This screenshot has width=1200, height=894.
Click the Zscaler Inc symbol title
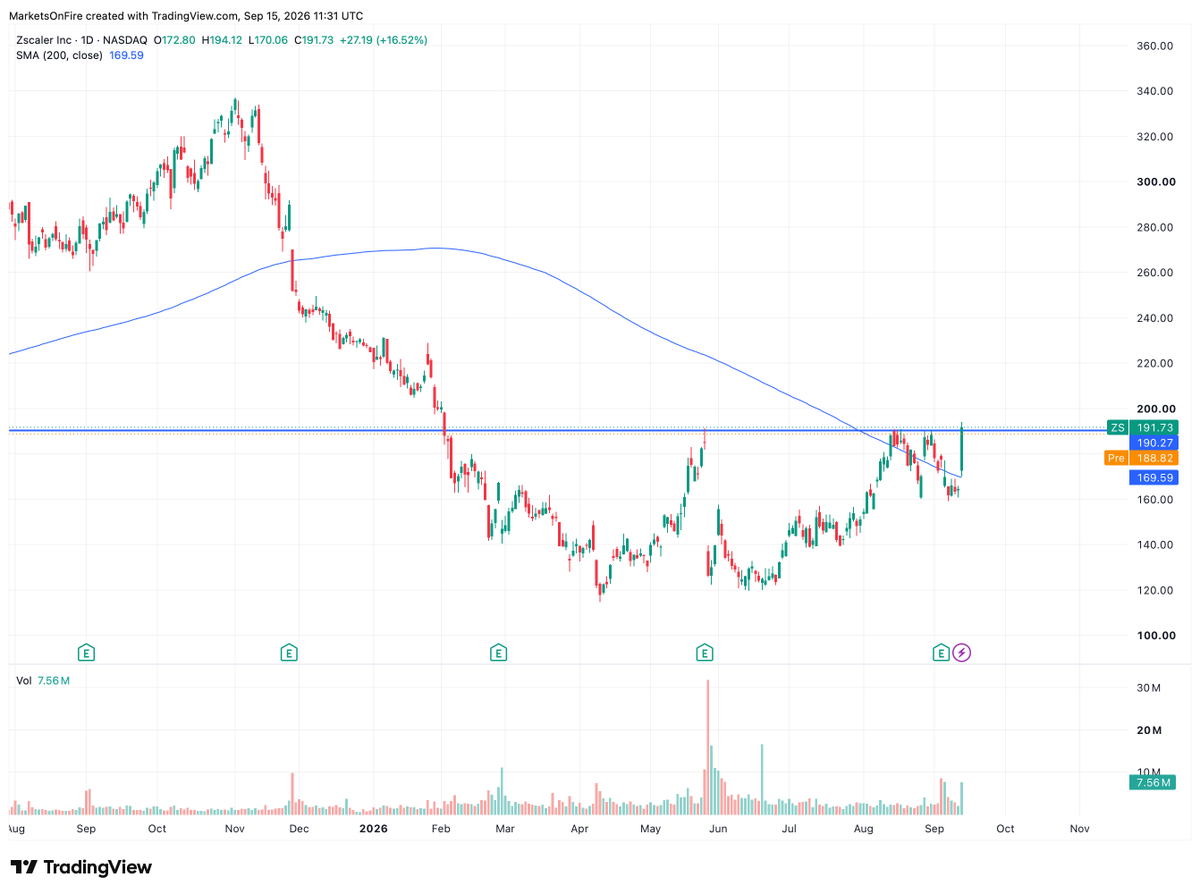pos(44,40)
